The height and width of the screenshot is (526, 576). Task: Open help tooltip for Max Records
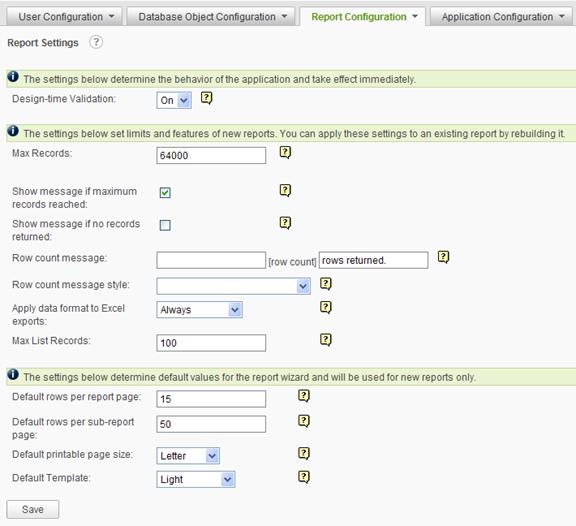[x=285, y=152]
